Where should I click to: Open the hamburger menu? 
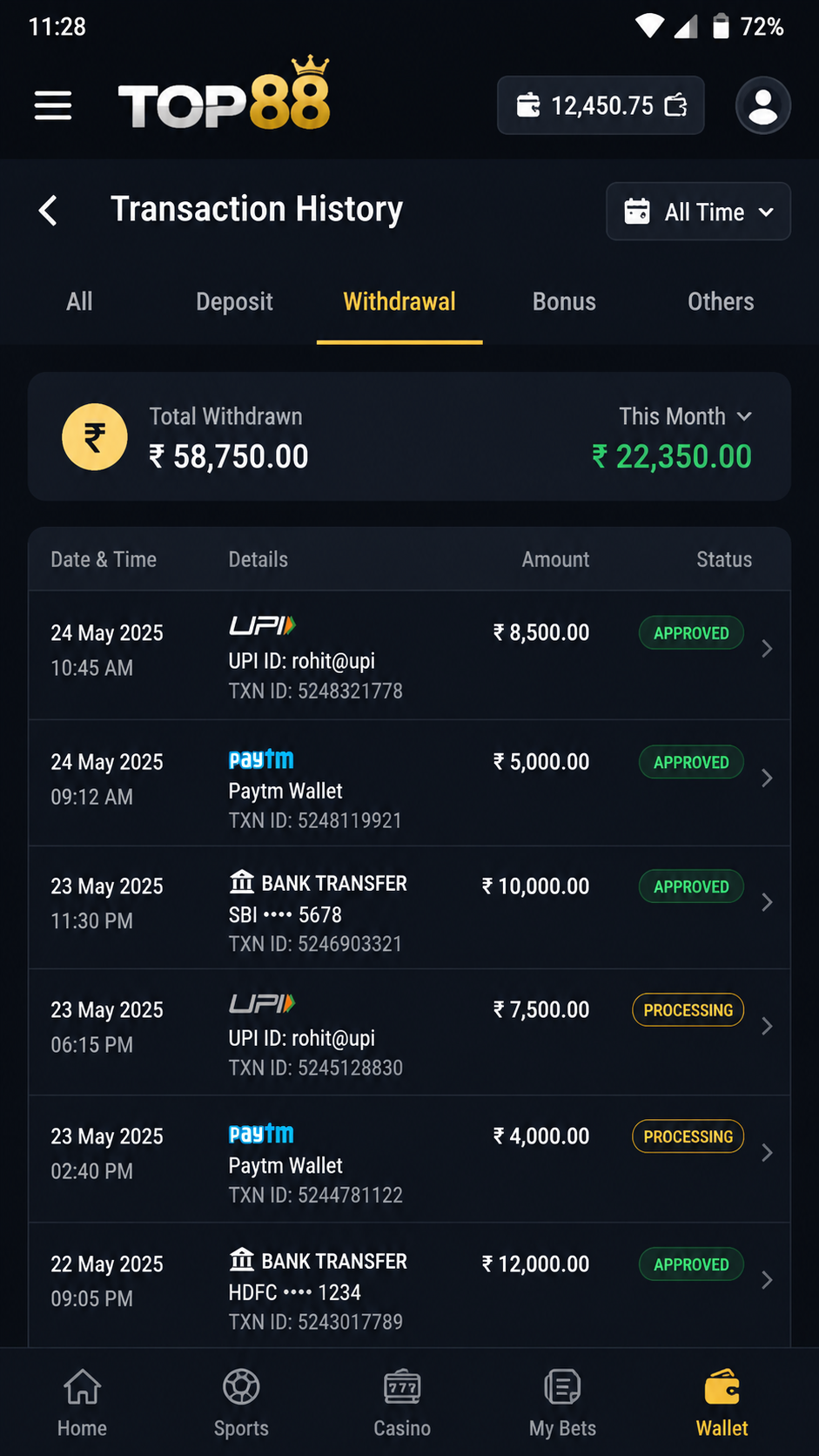point(53,106)
